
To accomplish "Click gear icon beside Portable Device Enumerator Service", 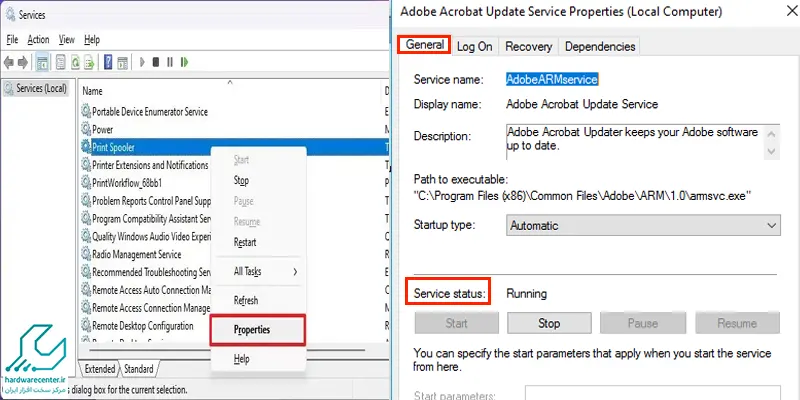I will coord(86,111).
